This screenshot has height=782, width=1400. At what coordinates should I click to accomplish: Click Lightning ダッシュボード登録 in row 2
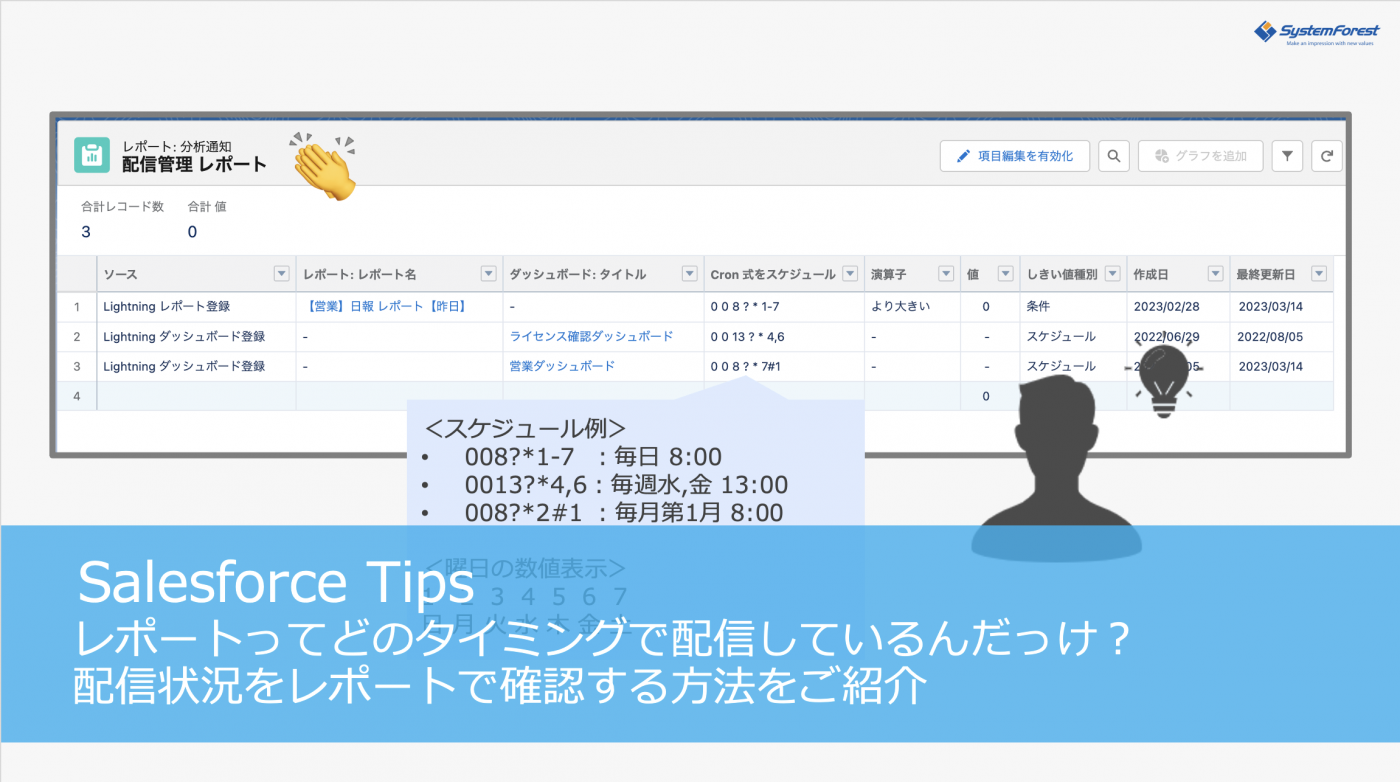[184, 336]
